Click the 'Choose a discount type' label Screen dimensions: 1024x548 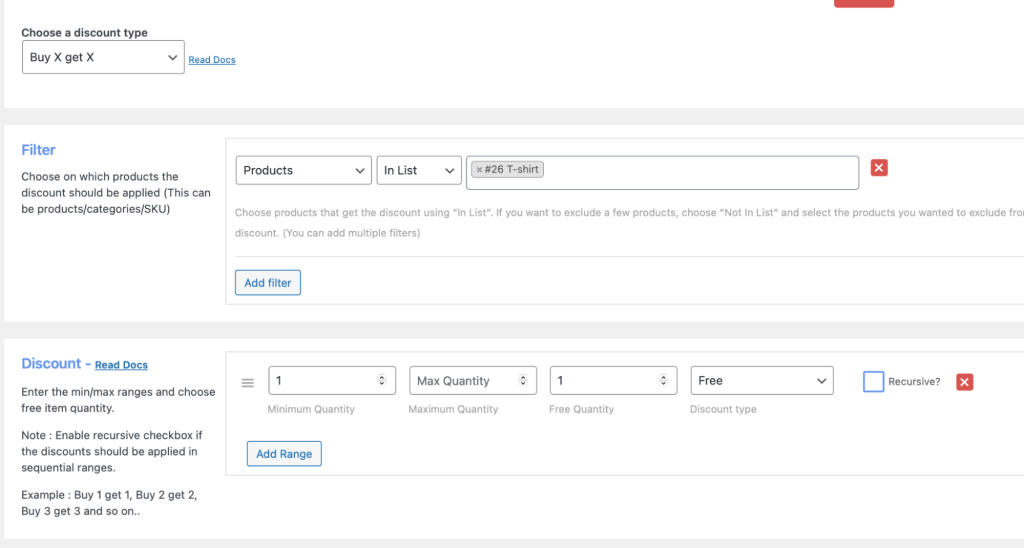point(84,33)
